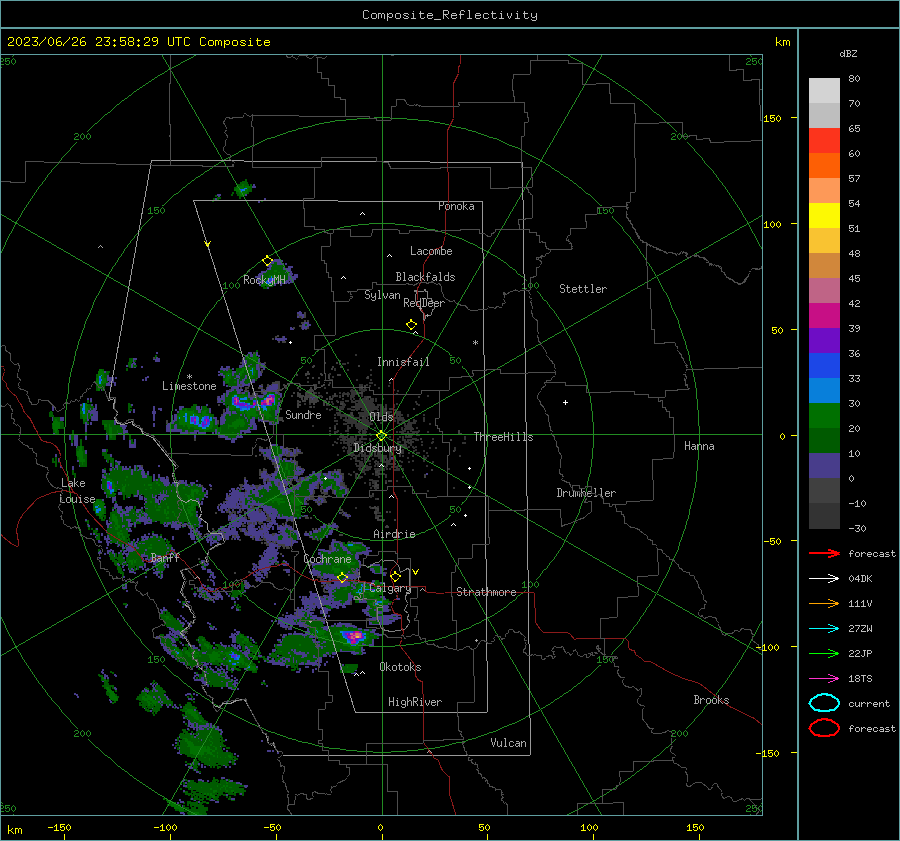Viewport: 900px width, 841px height.
Task: Click the cyan current ellipse icon
Action: (x=824, y=703)
